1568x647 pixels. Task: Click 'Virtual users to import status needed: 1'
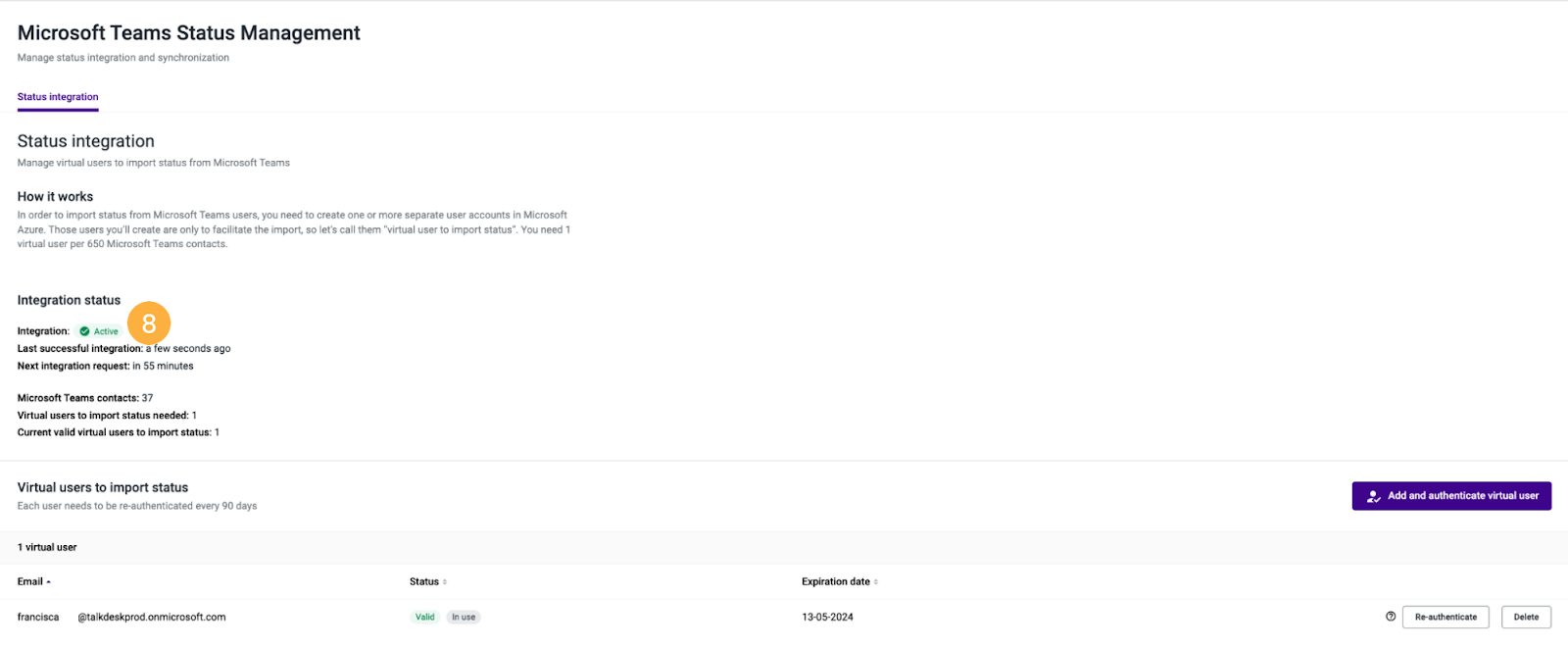[107, 416]
